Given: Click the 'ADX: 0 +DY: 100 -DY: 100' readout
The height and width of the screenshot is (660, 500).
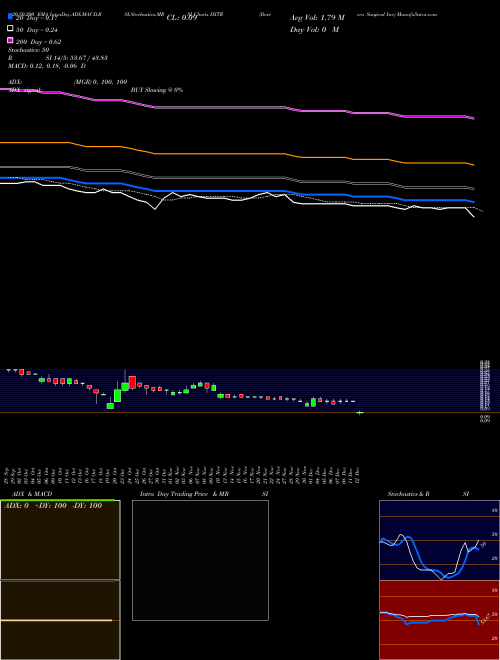Looking at the screenshot, I should [53, 506].
